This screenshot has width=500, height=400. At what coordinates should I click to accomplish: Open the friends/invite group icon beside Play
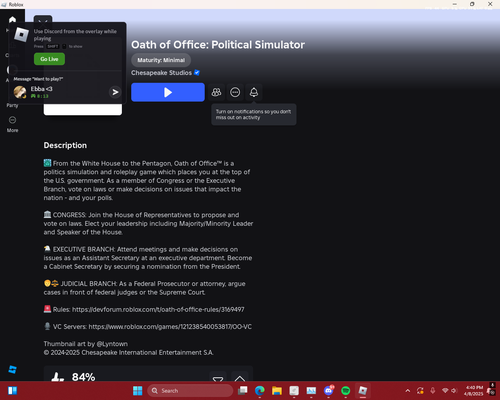[x=216, y=92]
